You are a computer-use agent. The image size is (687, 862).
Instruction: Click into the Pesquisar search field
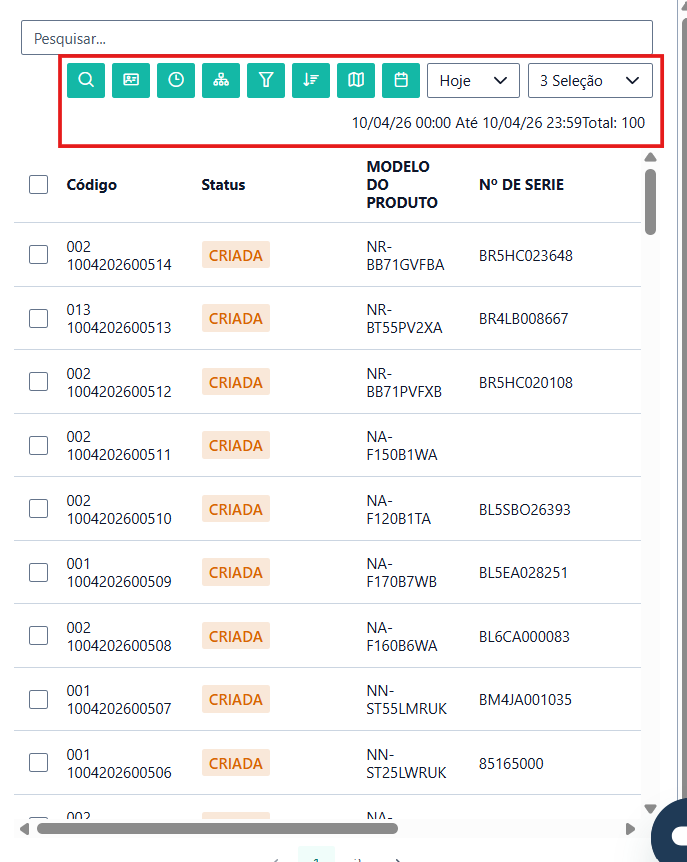point(336,38)
